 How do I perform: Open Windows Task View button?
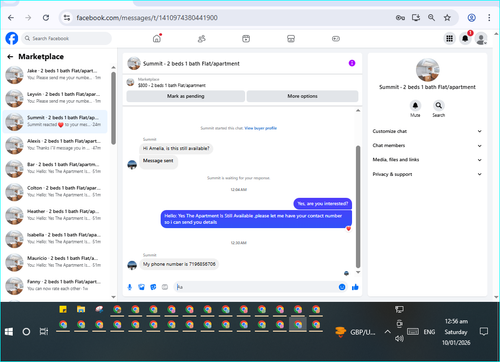[44, 332]
